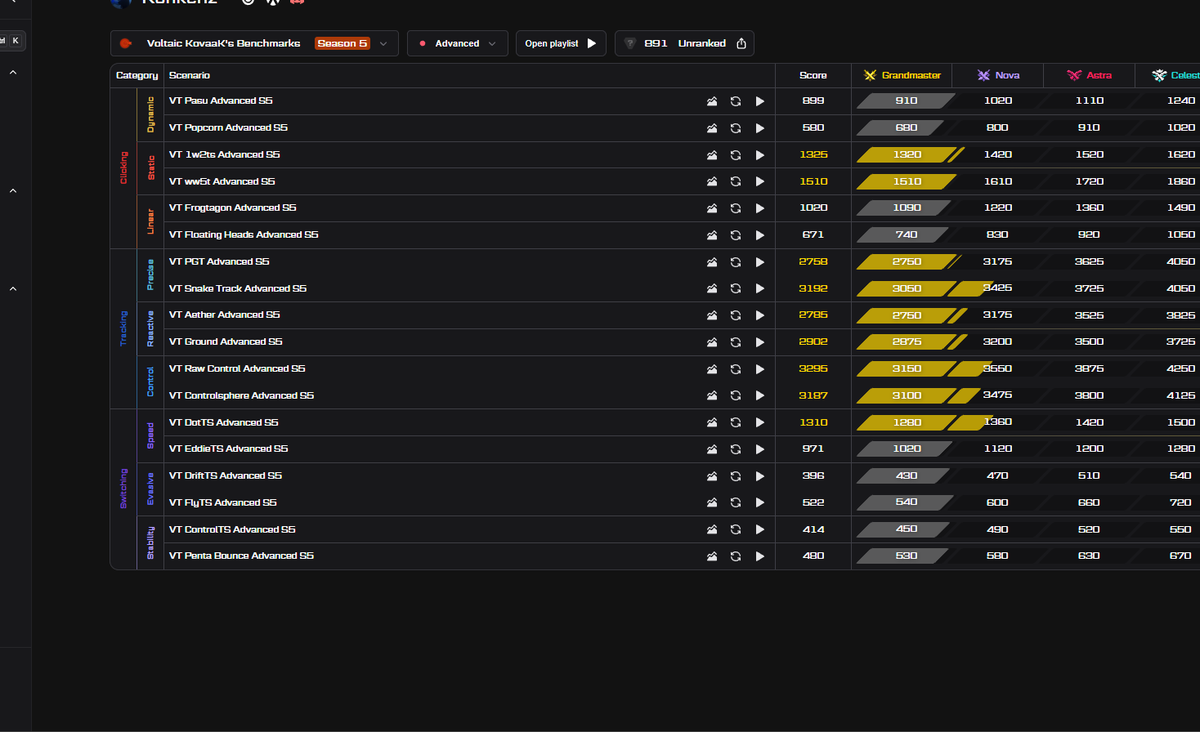Screen dimensions: 1200x732
Task: Play the VT Pasu Advanced S5 scenario
Action: [x=760, y=101]
